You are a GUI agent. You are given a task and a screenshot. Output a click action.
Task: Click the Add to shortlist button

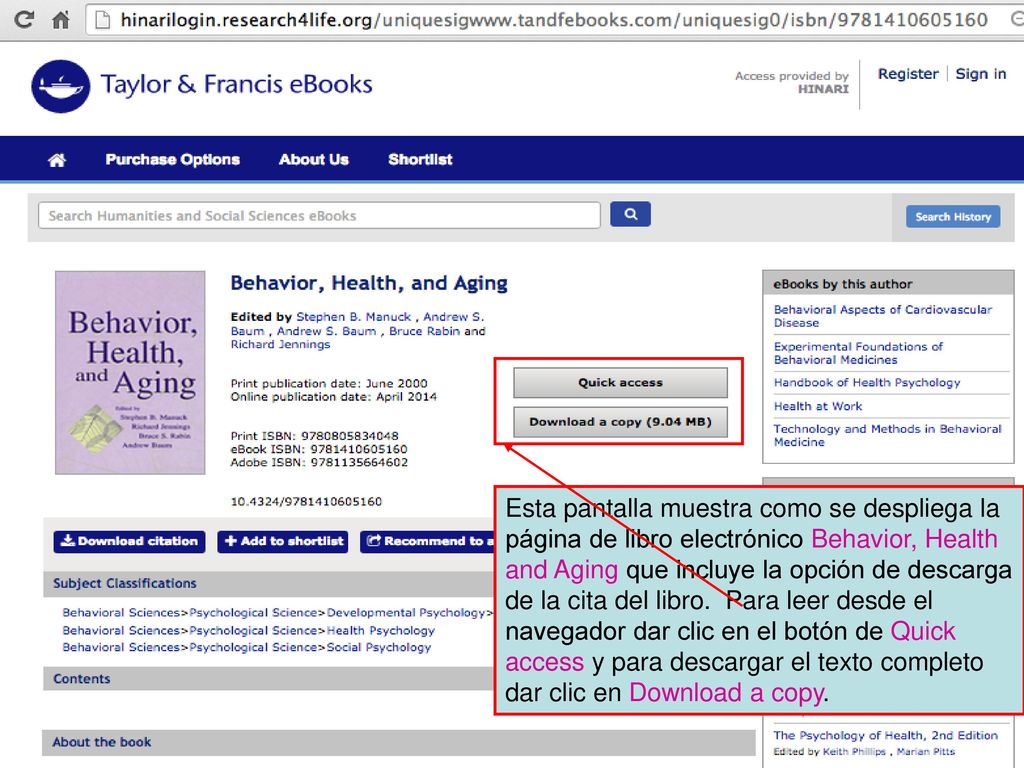coord(283,541)
